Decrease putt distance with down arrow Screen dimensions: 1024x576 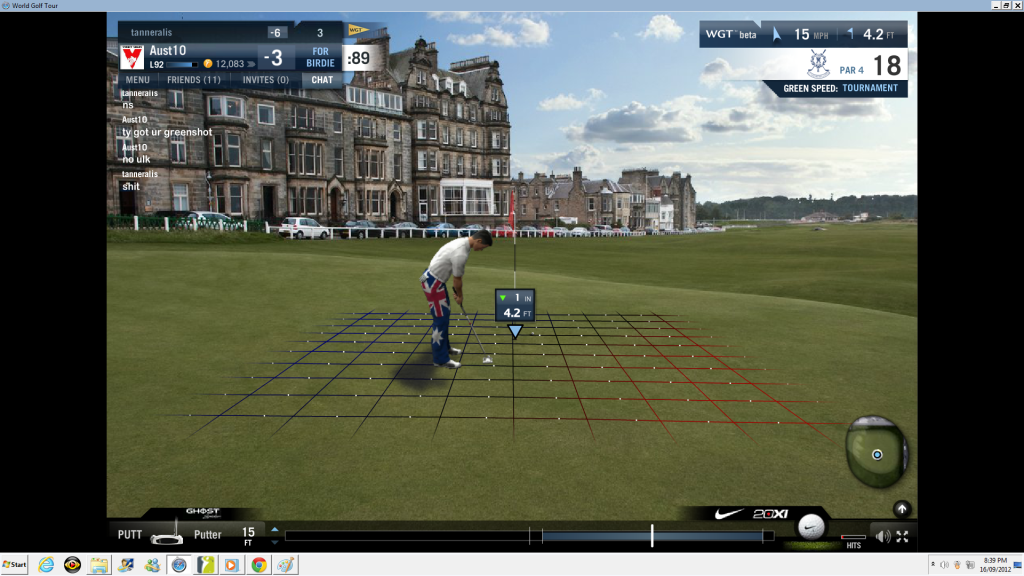tap(275, 541)
